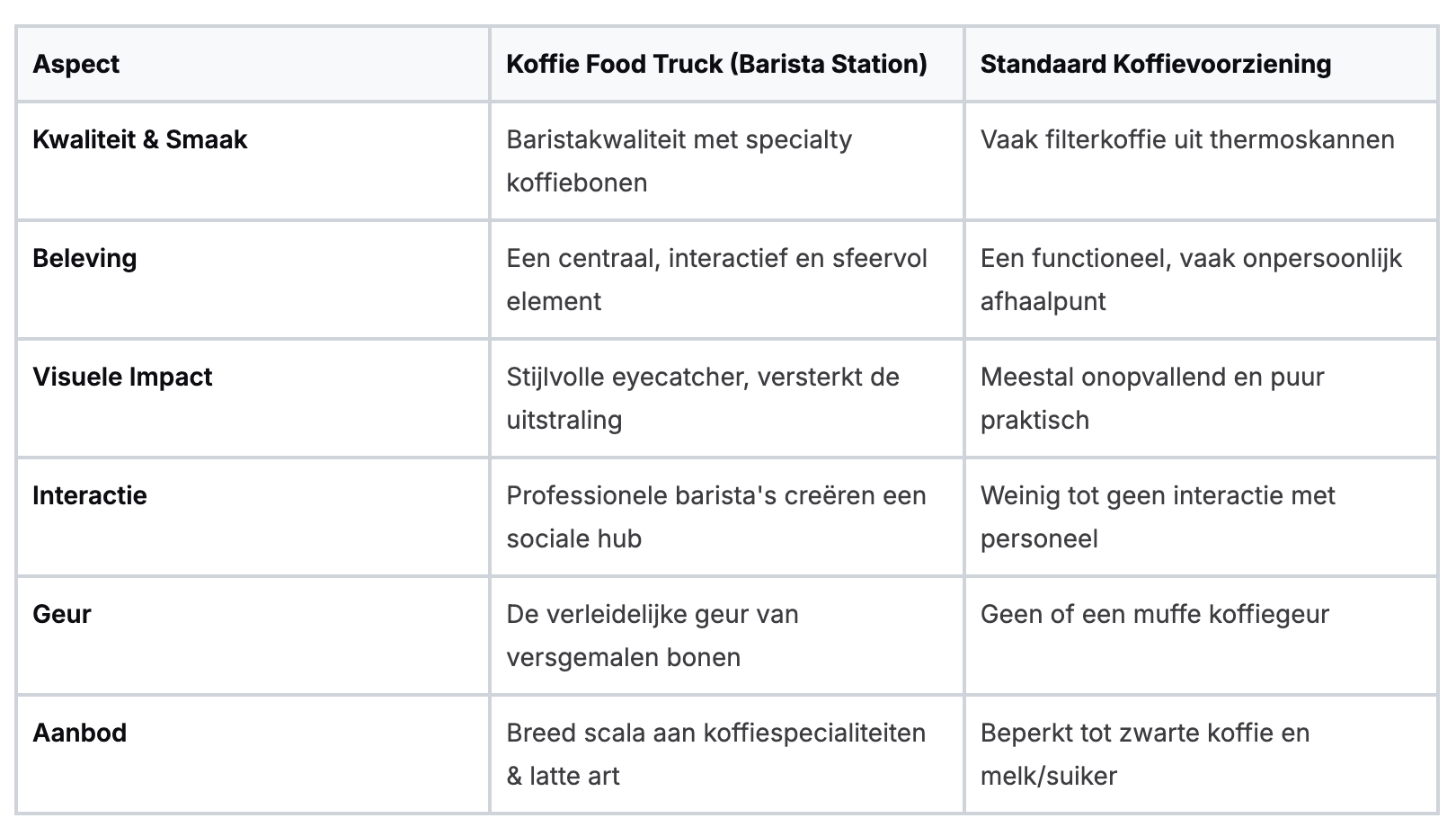Select the "Kwaliteit & Smaak" row label
The image size is (1456, 827).
[139, 139]
